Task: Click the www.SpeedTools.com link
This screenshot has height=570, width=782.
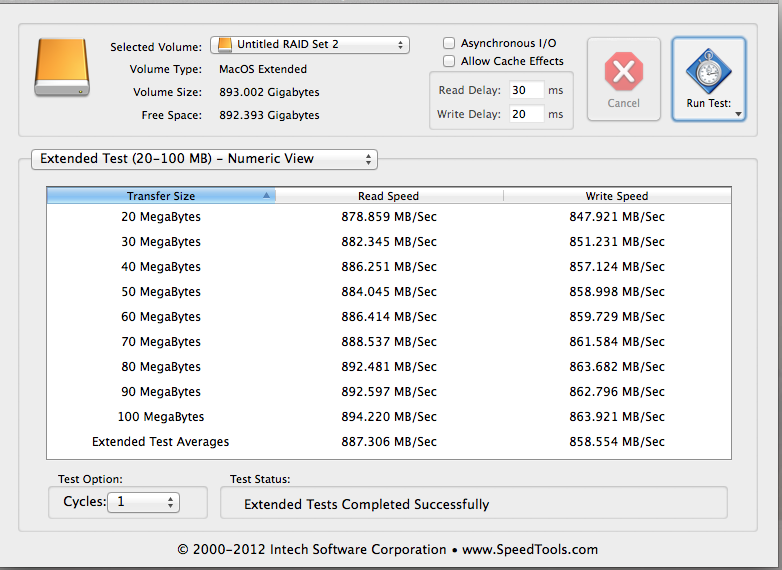Action: point(532,549)
